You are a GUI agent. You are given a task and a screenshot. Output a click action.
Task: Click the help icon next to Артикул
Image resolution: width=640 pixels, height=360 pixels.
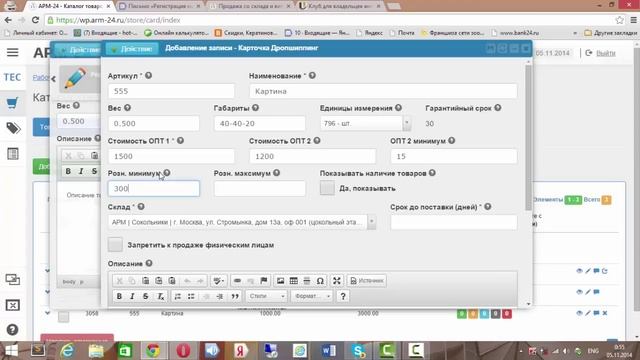tap(149, 76)
